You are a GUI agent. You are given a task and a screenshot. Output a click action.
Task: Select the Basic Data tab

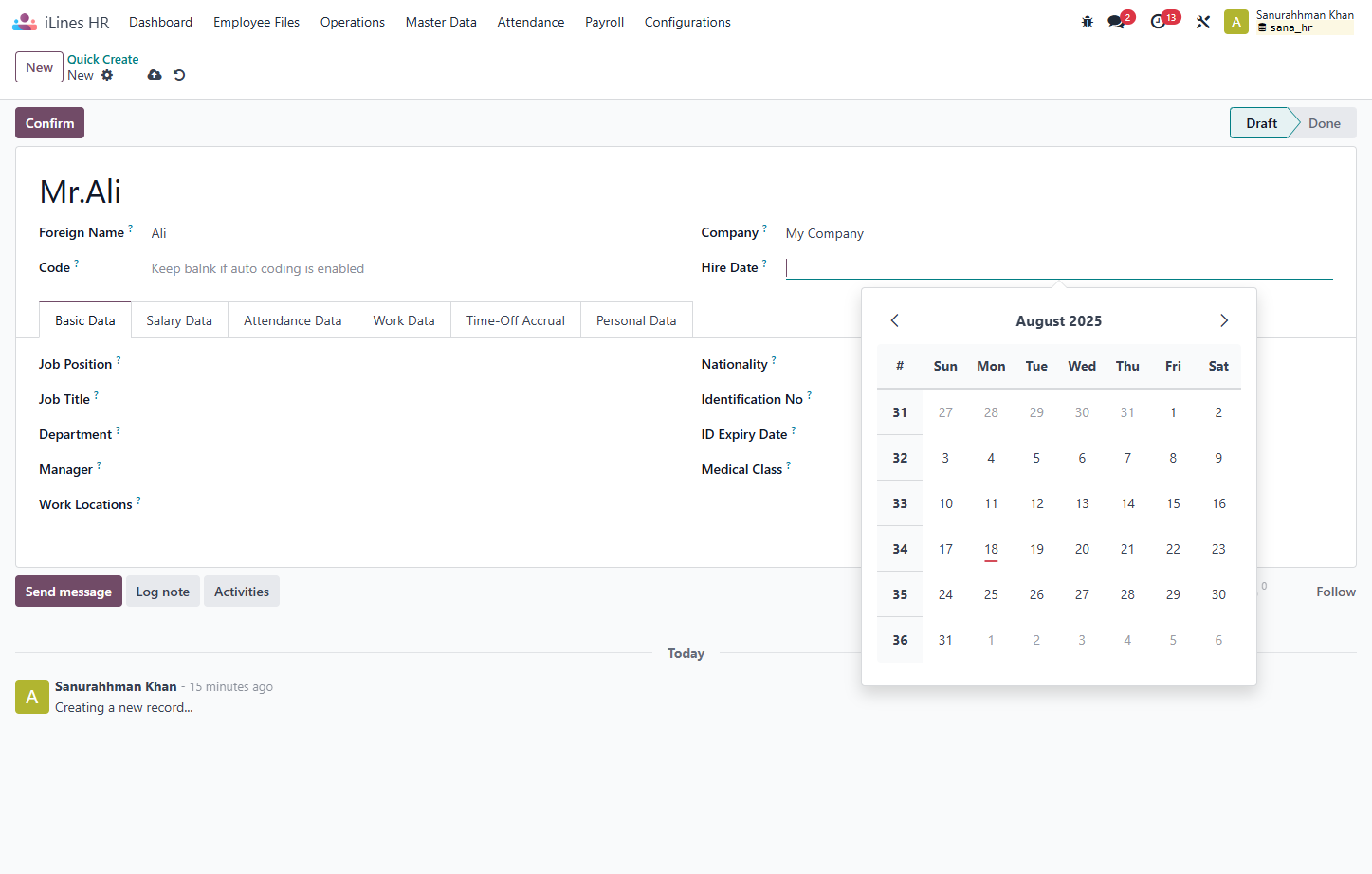click(85, 320)
